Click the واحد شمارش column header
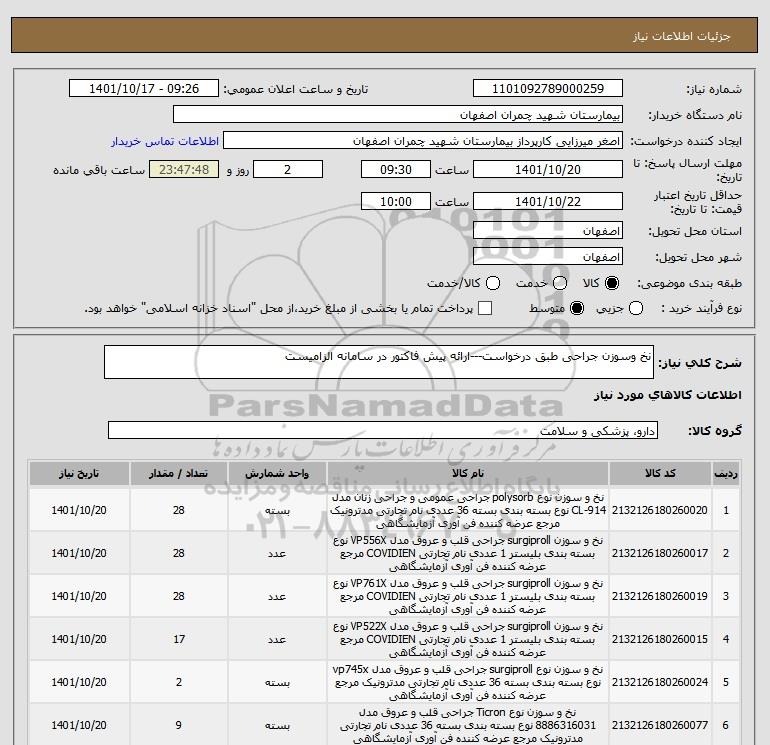Screen dimensions: 770x745 pos(277,473)
